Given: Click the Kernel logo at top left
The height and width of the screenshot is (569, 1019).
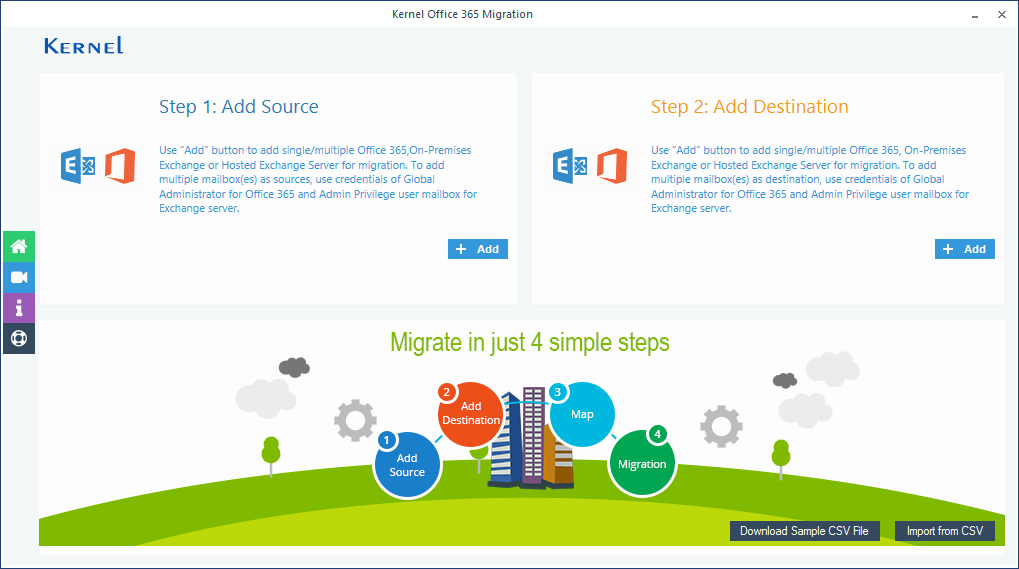Looking at the screenshot, I should (x=84, y=46).
